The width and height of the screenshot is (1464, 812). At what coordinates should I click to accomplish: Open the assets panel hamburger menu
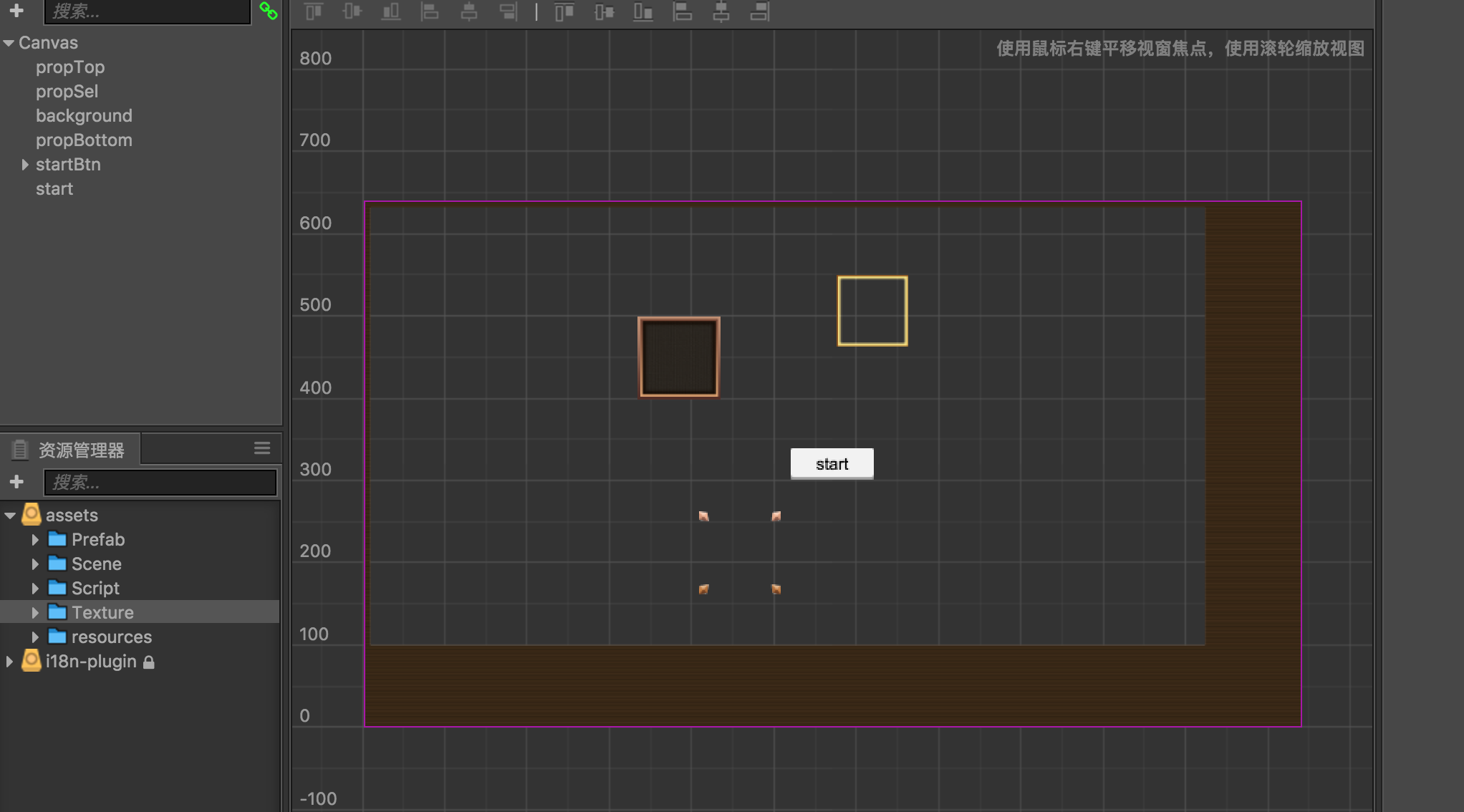pyautogui.click(x=262, y=448)
